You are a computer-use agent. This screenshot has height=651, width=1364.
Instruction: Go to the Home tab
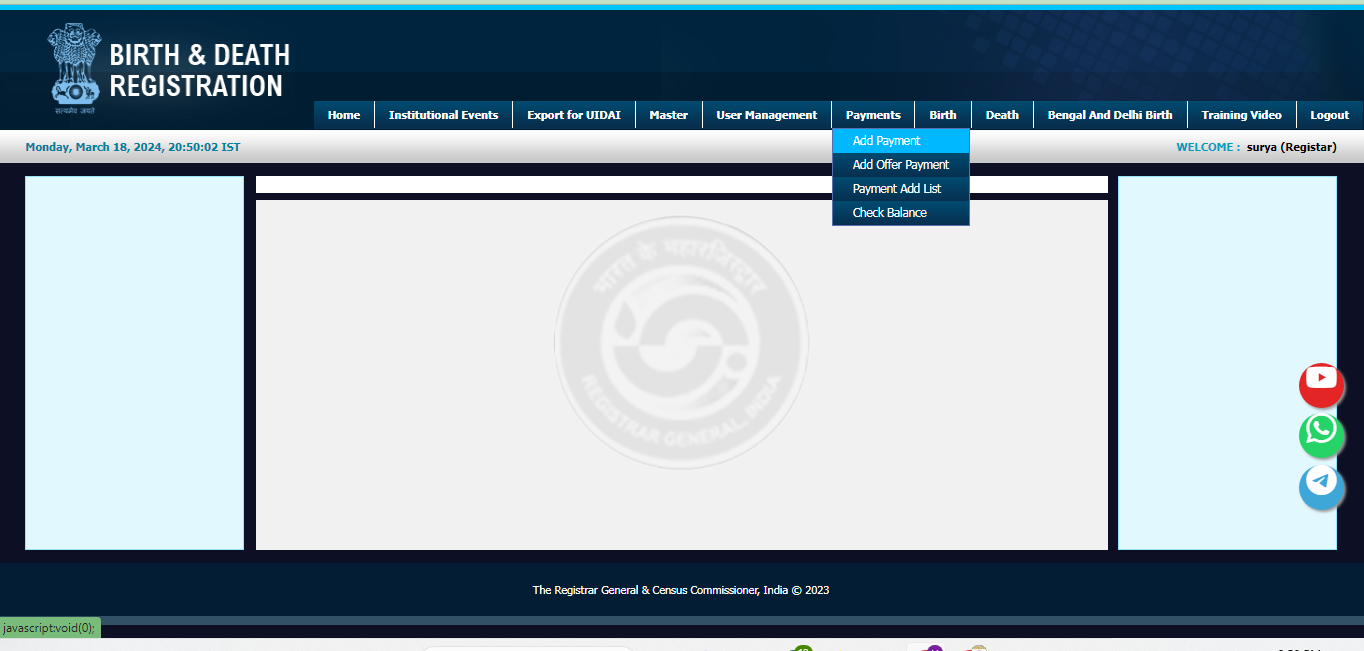[x=343, y=114]
